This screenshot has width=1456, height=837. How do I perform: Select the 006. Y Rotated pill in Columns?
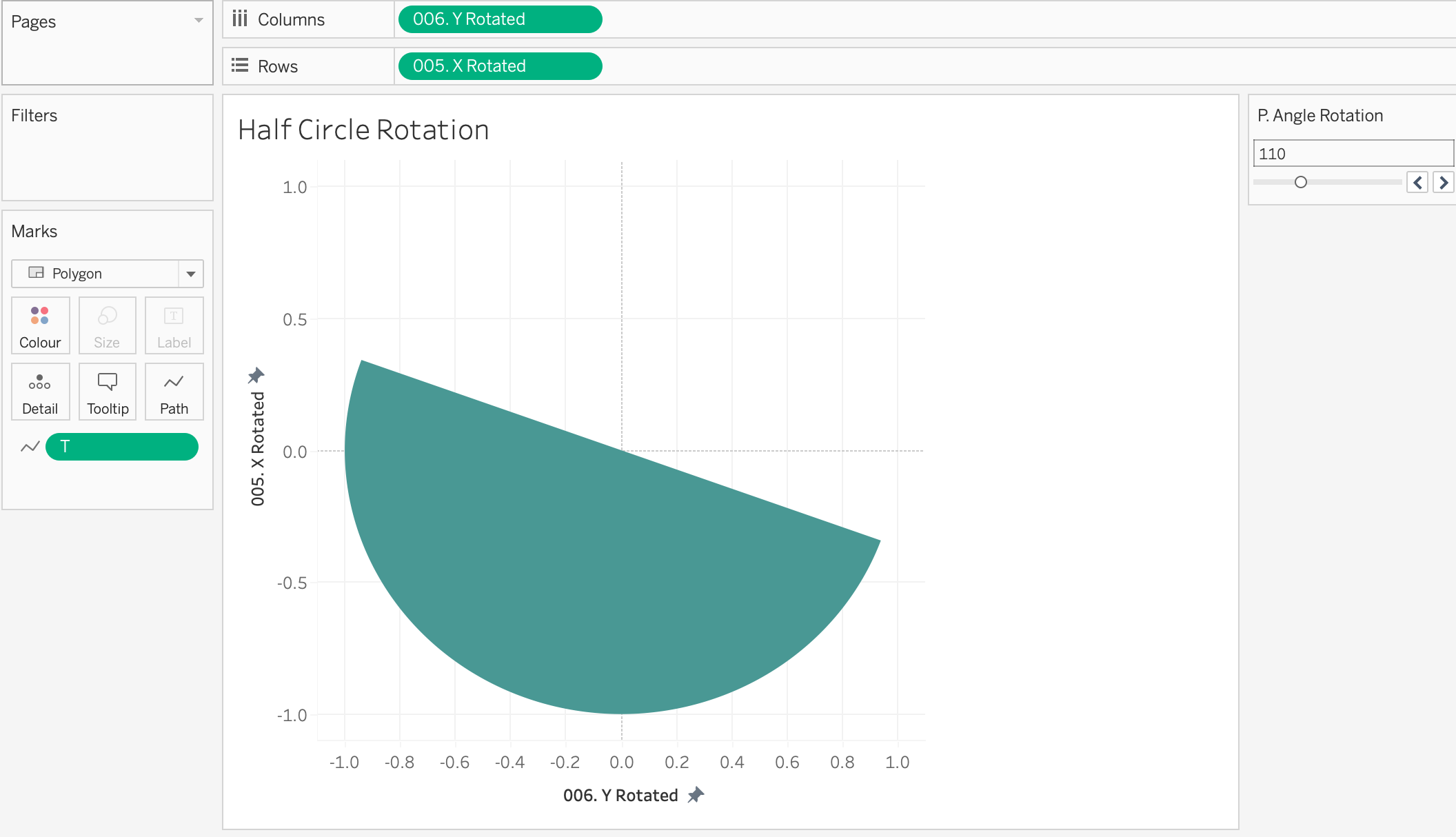[500, 19]
